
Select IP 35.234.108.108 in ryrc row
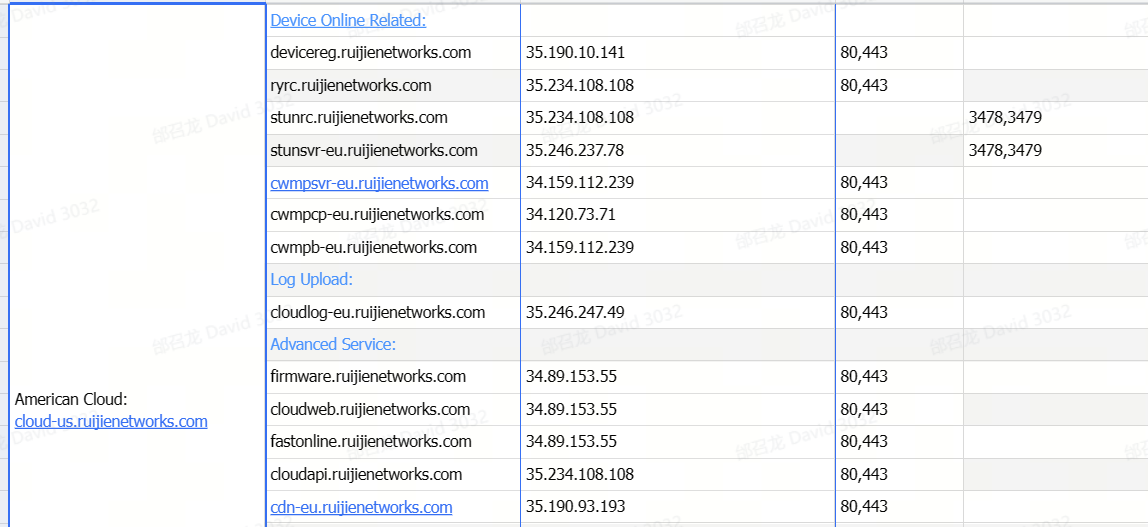pyautogui.click(x=580, y=86)
